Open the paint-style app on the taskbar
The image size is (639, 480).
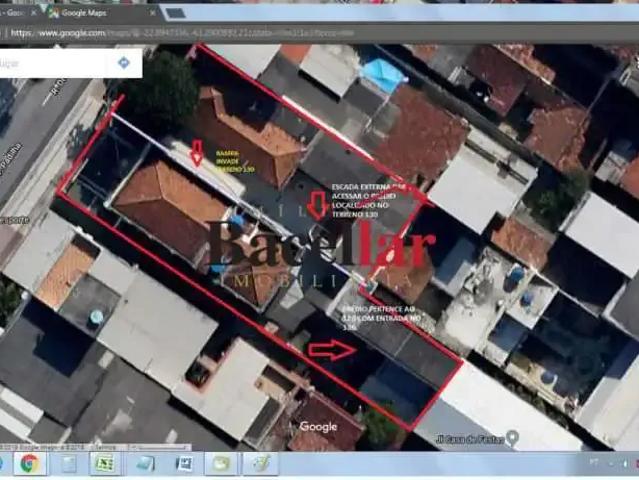(x=260, y=464)
